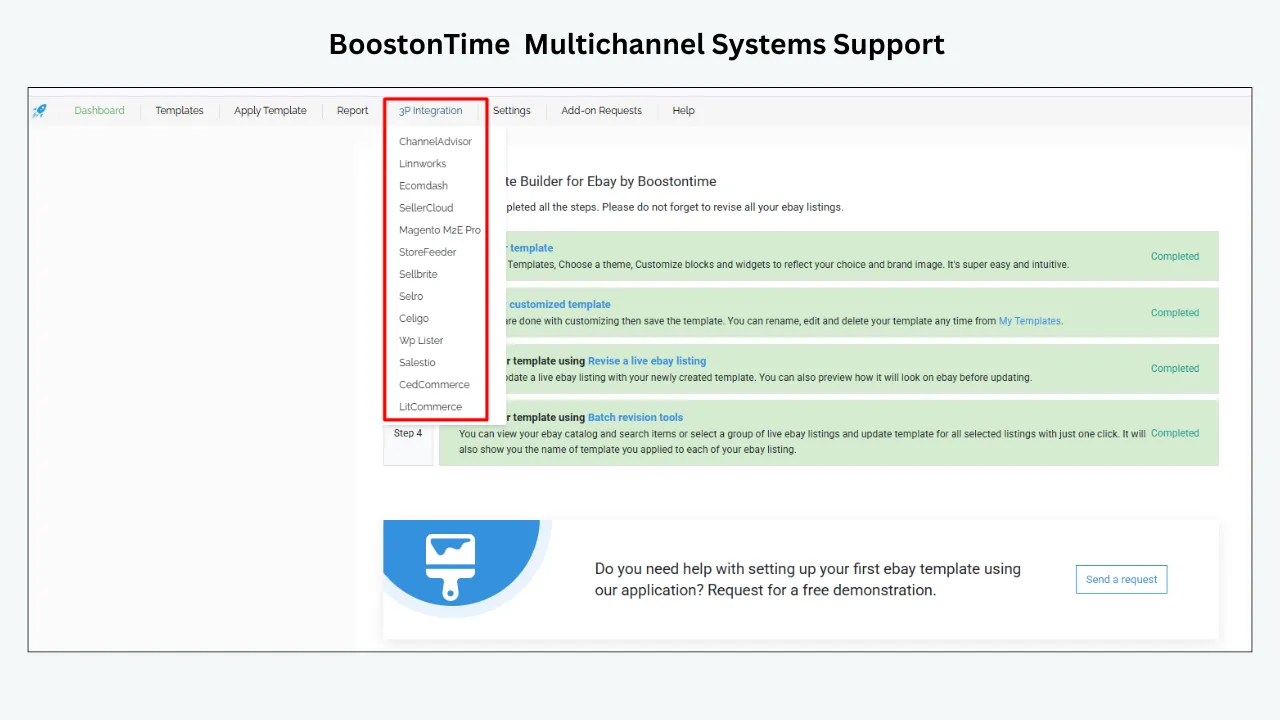The height and width of the screenshot is (720, 1280).
Task: Go to Apply Template
Action: tap(270, 111)
